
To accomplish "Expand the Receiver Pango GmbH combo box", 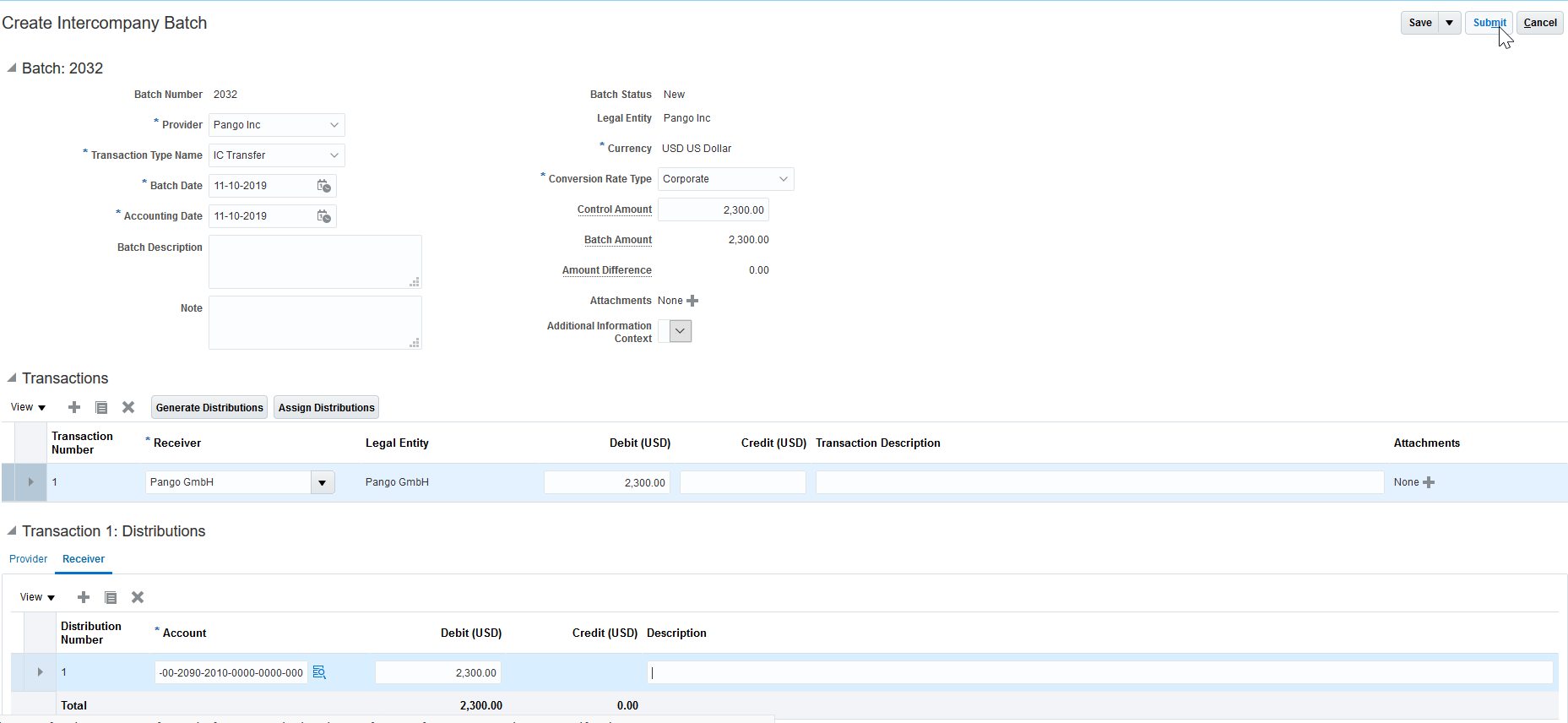I will coord(323,482).
